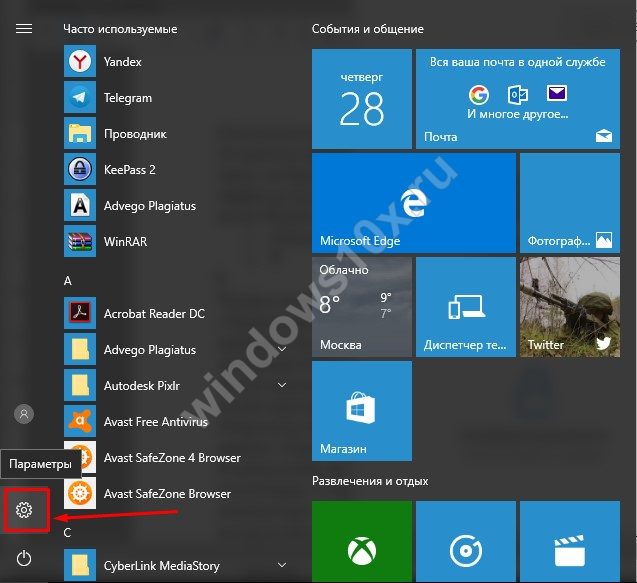
Task: Open the Почта mail tile
Action: (518, 99)
